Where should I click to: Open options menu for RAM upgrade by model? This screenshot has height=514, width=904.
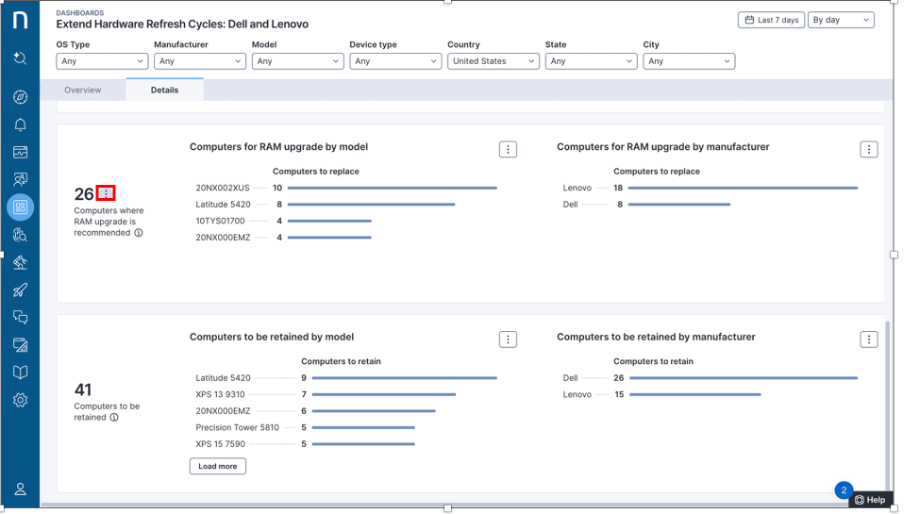click(508, 149)
